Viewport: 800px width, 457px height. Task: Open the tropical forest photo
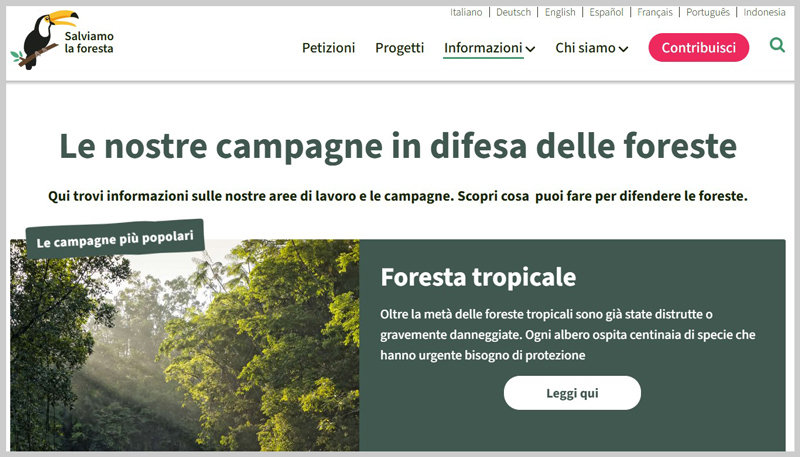tap(185, 345)
